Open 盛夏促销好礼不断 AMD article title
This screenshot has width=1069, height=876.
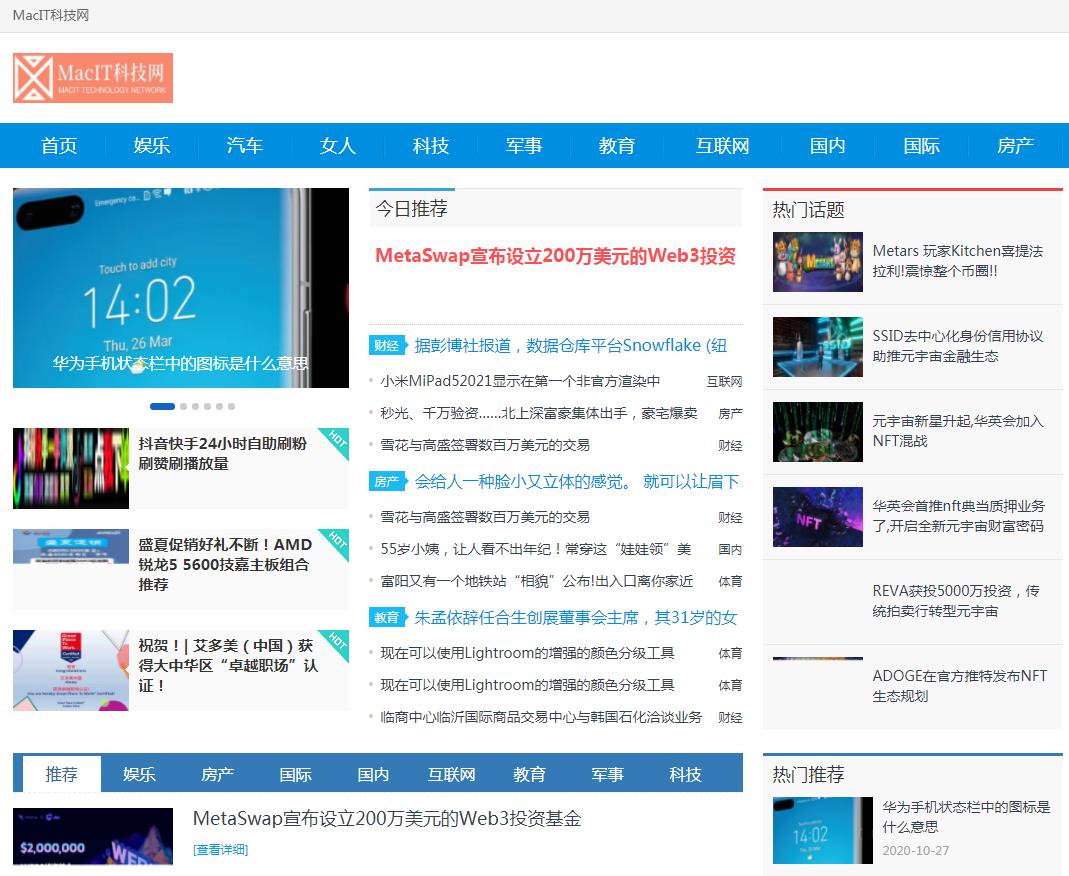(226, 564)
